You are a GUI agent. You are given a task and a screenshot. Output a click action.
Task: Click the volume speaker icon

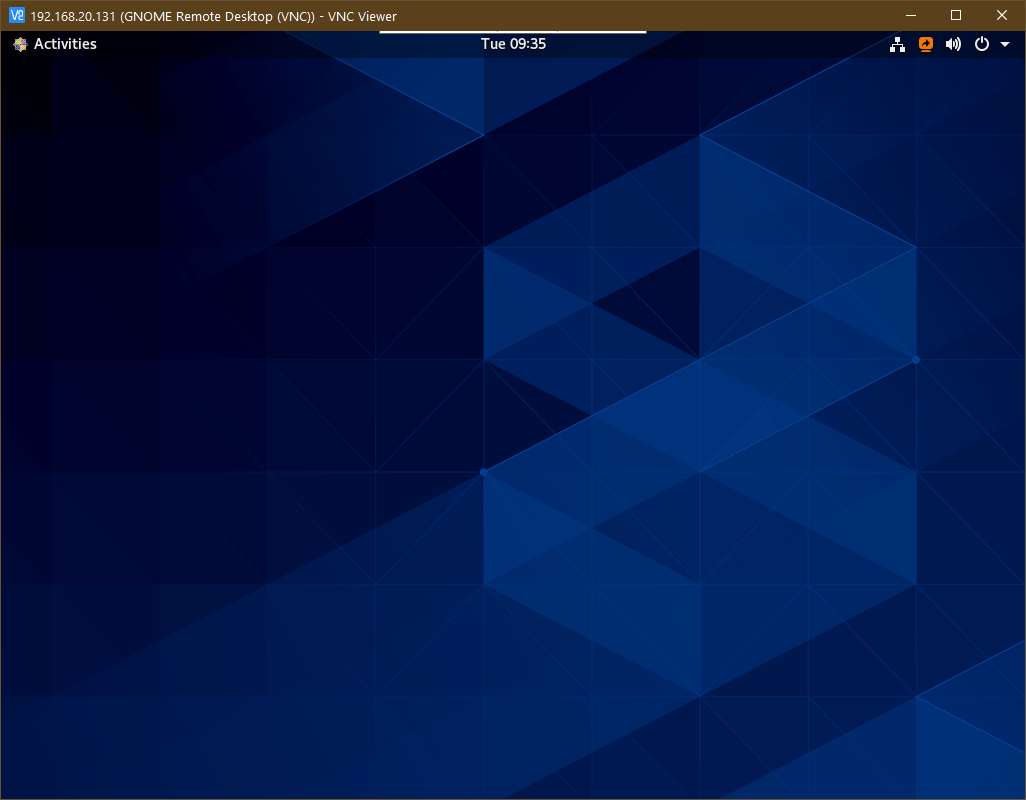click(x=953, y=44)
